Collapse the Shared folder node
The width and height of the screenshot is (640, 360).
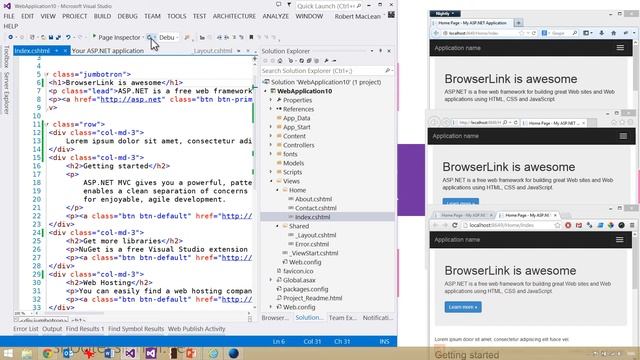coord(277,226)
